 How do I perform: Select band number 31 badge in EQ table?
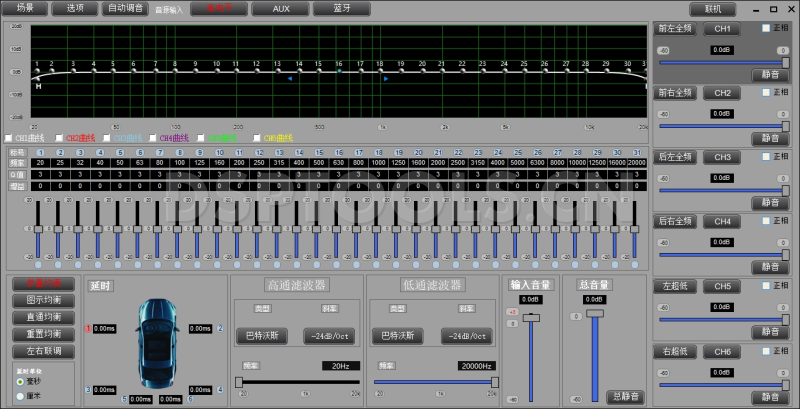click(x=636, y=152)
